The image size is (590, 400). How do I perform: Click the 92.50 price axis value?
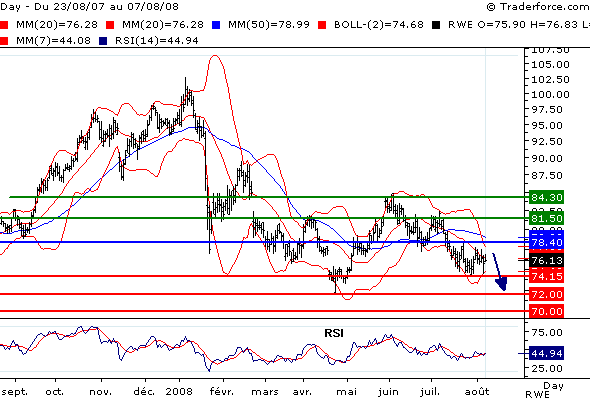click(547, 142)
